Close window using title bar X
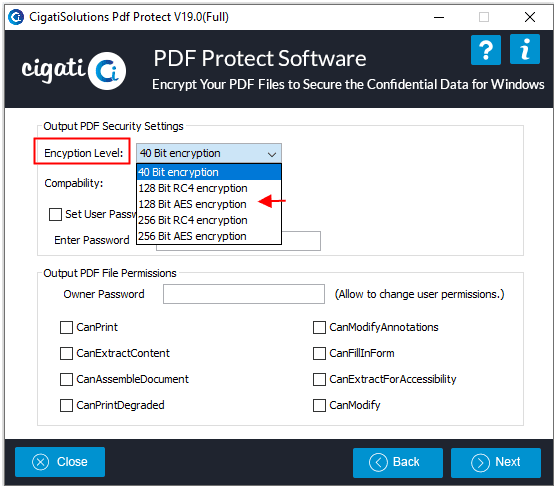This screenshot has height=488, width=557. (x=530, y=17)
